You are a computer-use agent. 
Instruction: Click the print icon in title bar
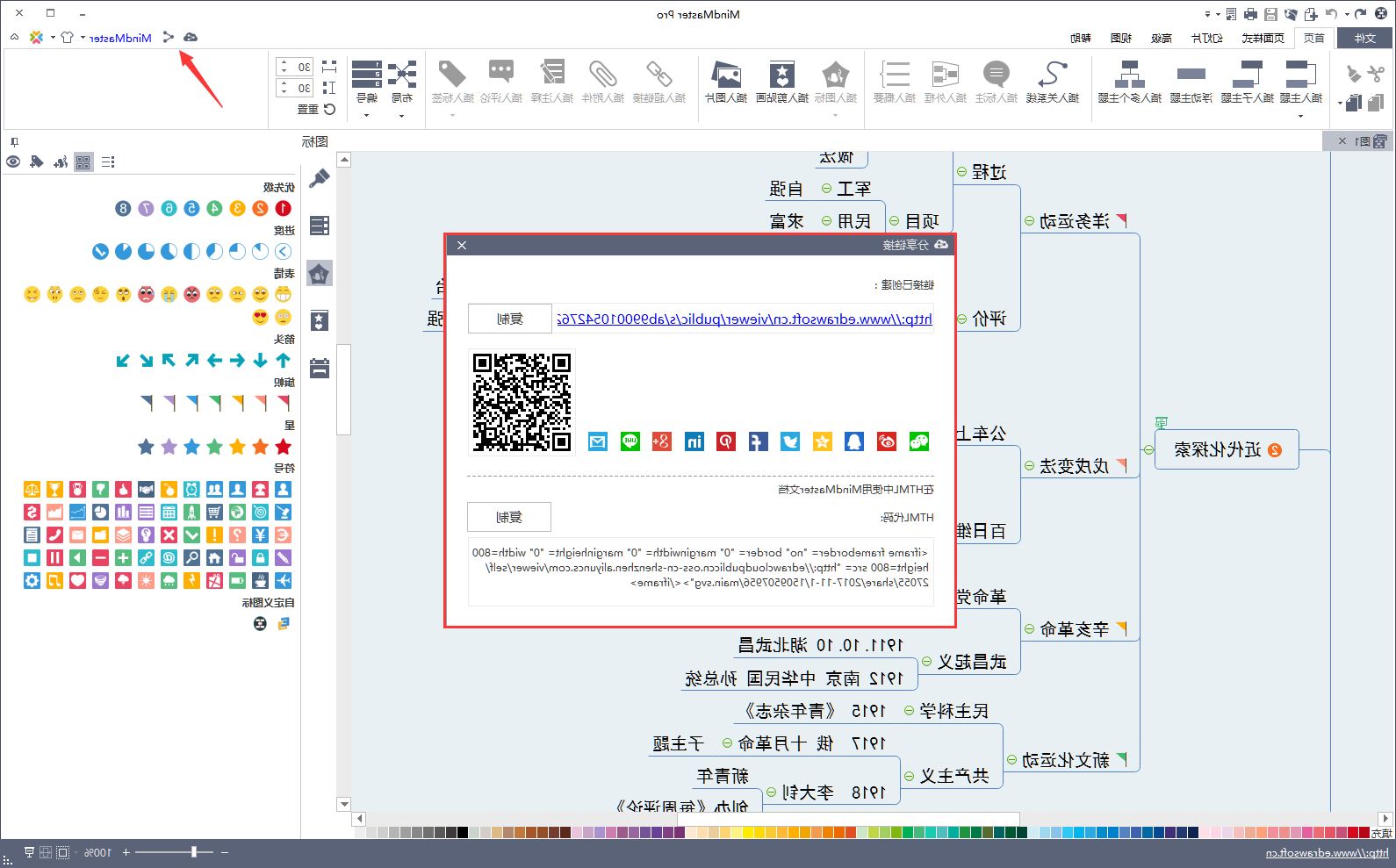point(1250,14)
